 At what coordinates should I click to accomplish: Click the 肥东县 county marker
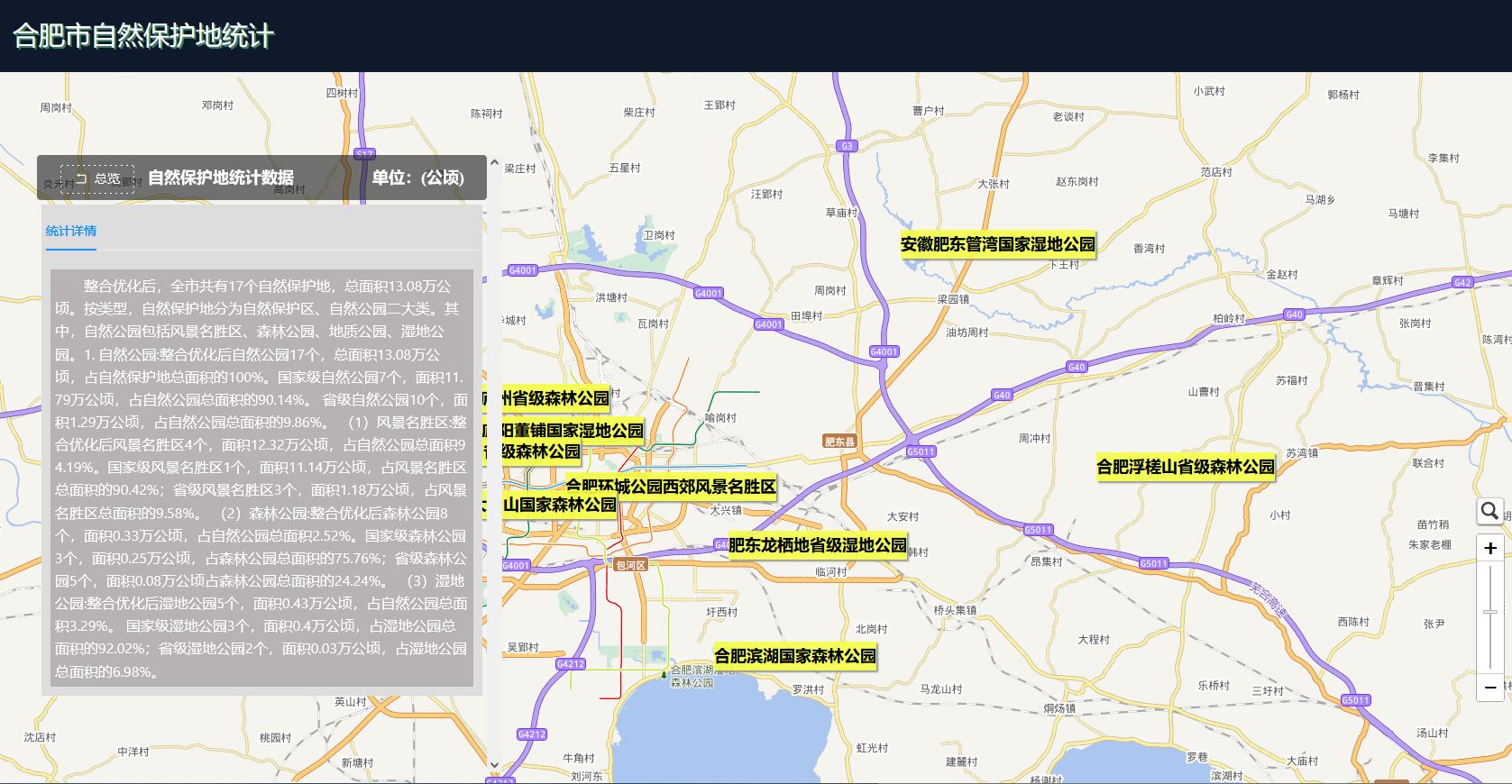839,442
